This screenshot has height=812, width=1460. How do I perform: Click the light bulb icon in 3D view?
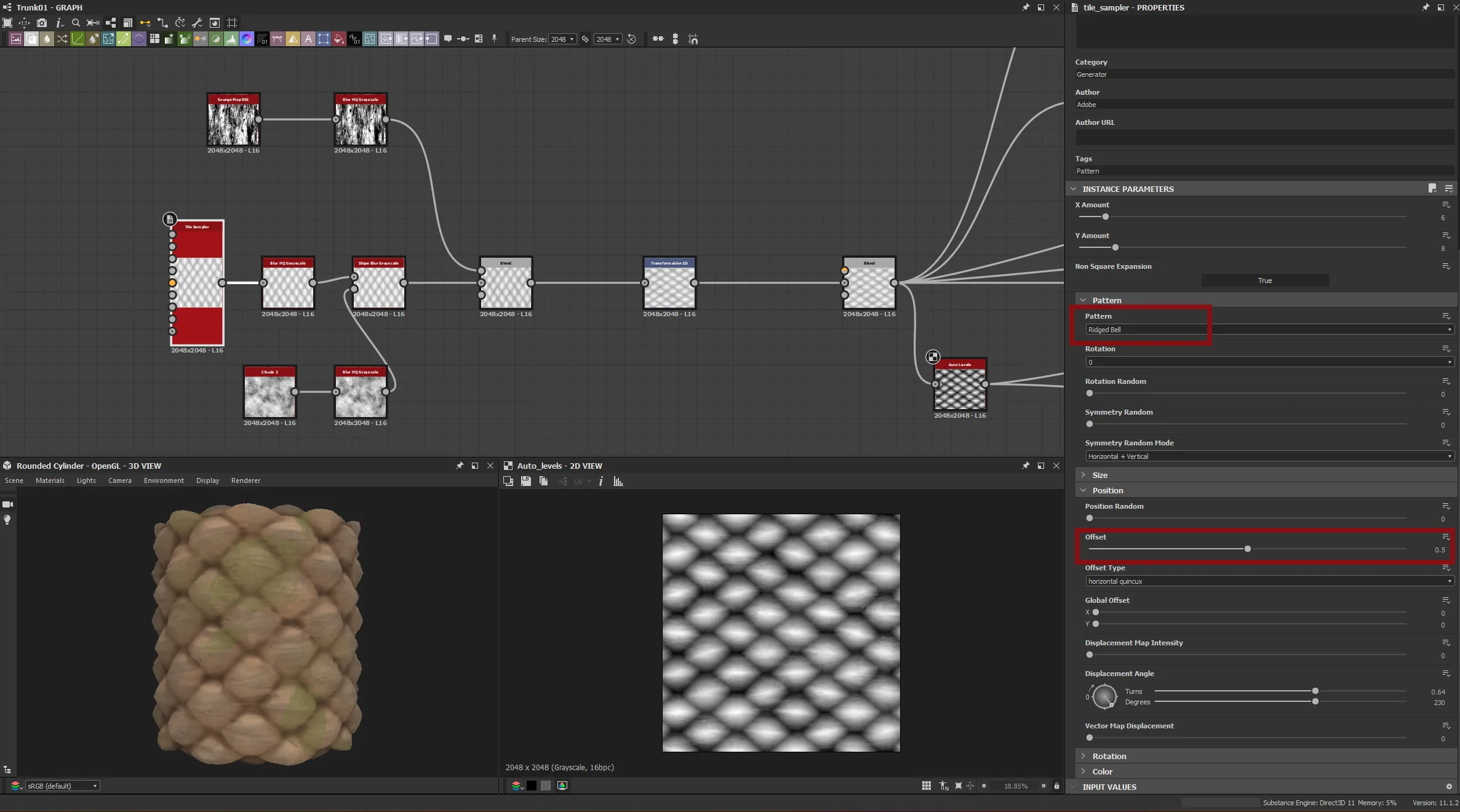[7, 520]
